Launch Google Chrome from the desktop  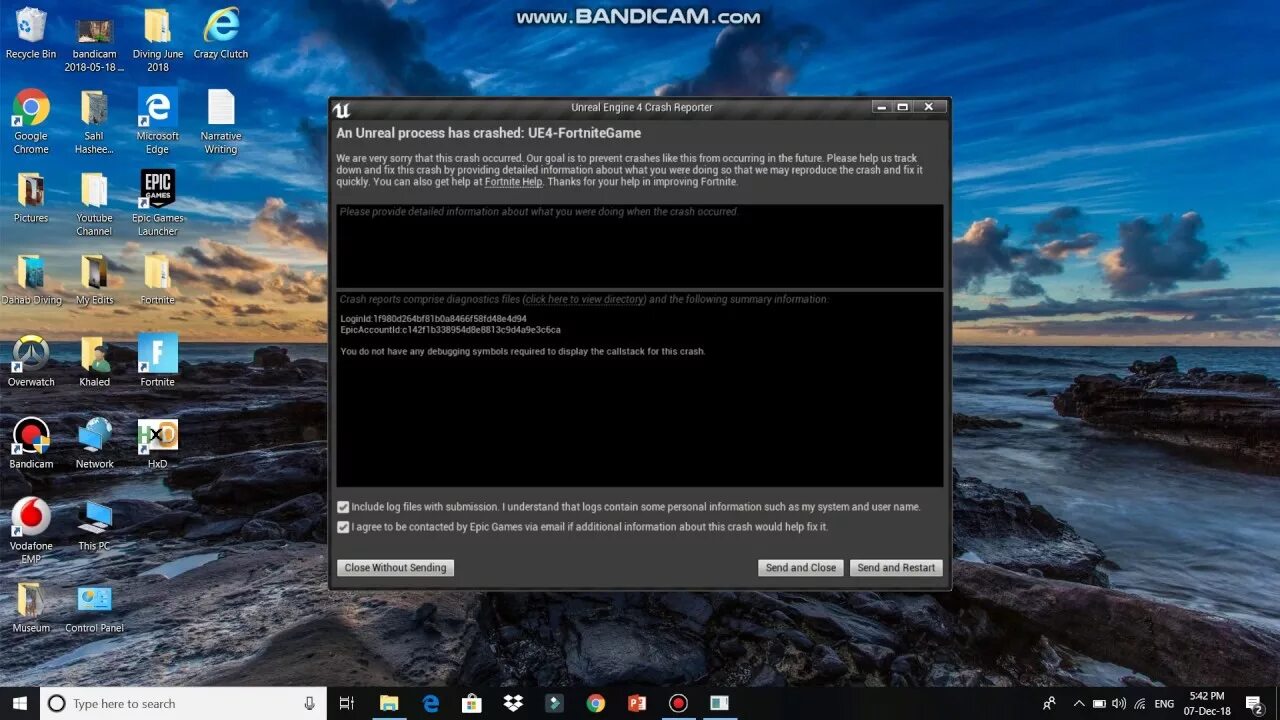click(x=31, y=122)
